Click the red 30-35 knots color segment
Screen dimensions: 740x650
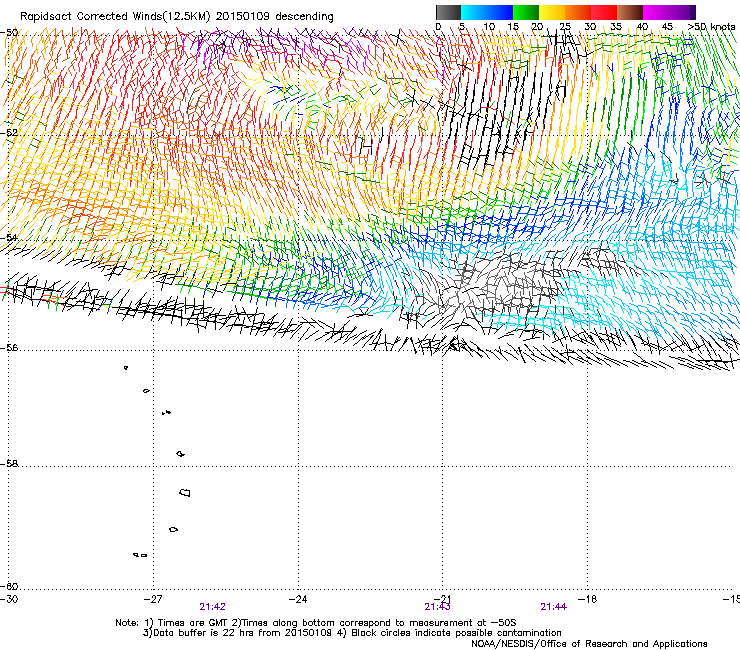click(604, 12)
